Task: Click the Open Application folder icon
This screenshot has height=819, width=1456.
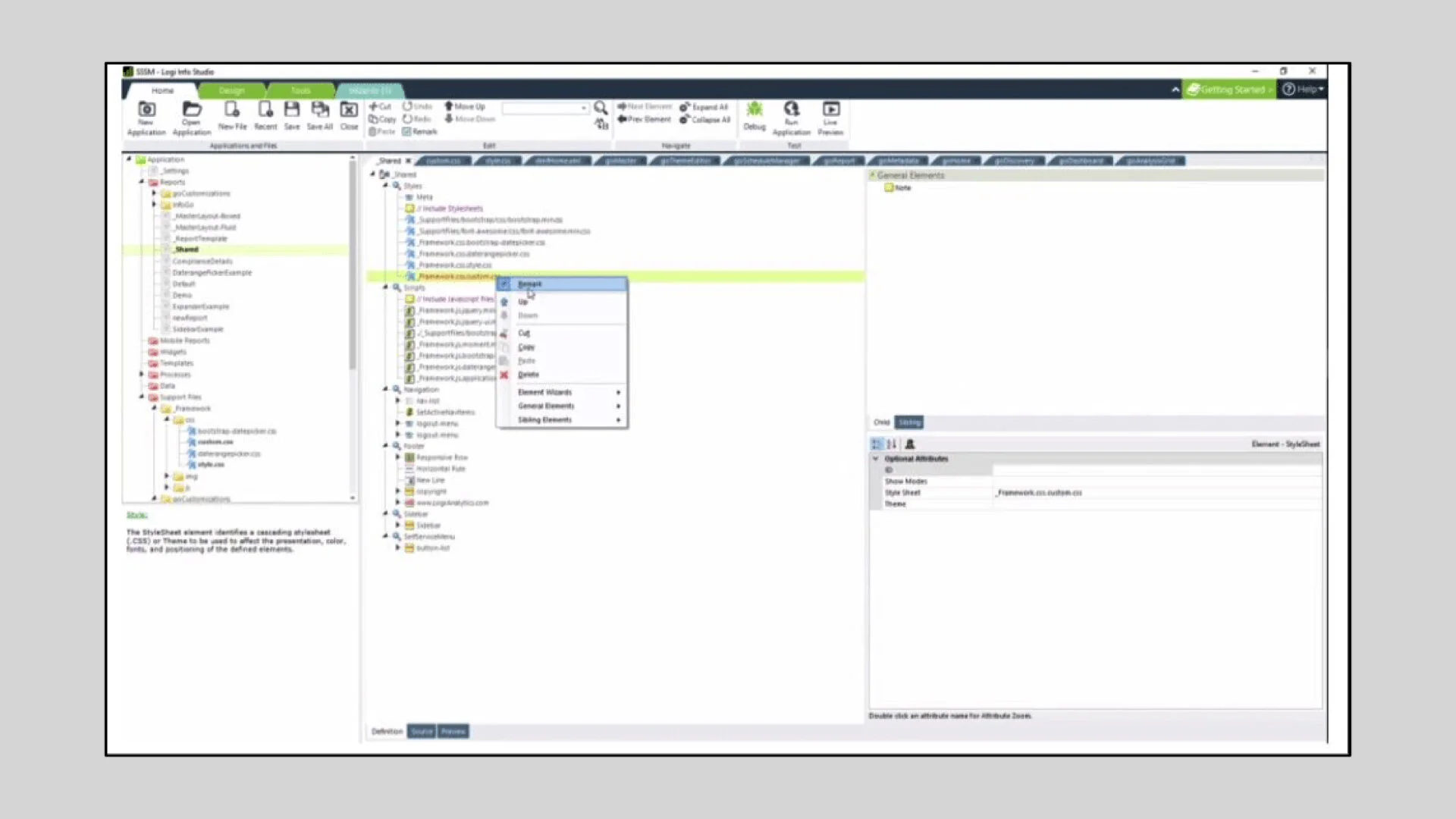Action: 191,110
